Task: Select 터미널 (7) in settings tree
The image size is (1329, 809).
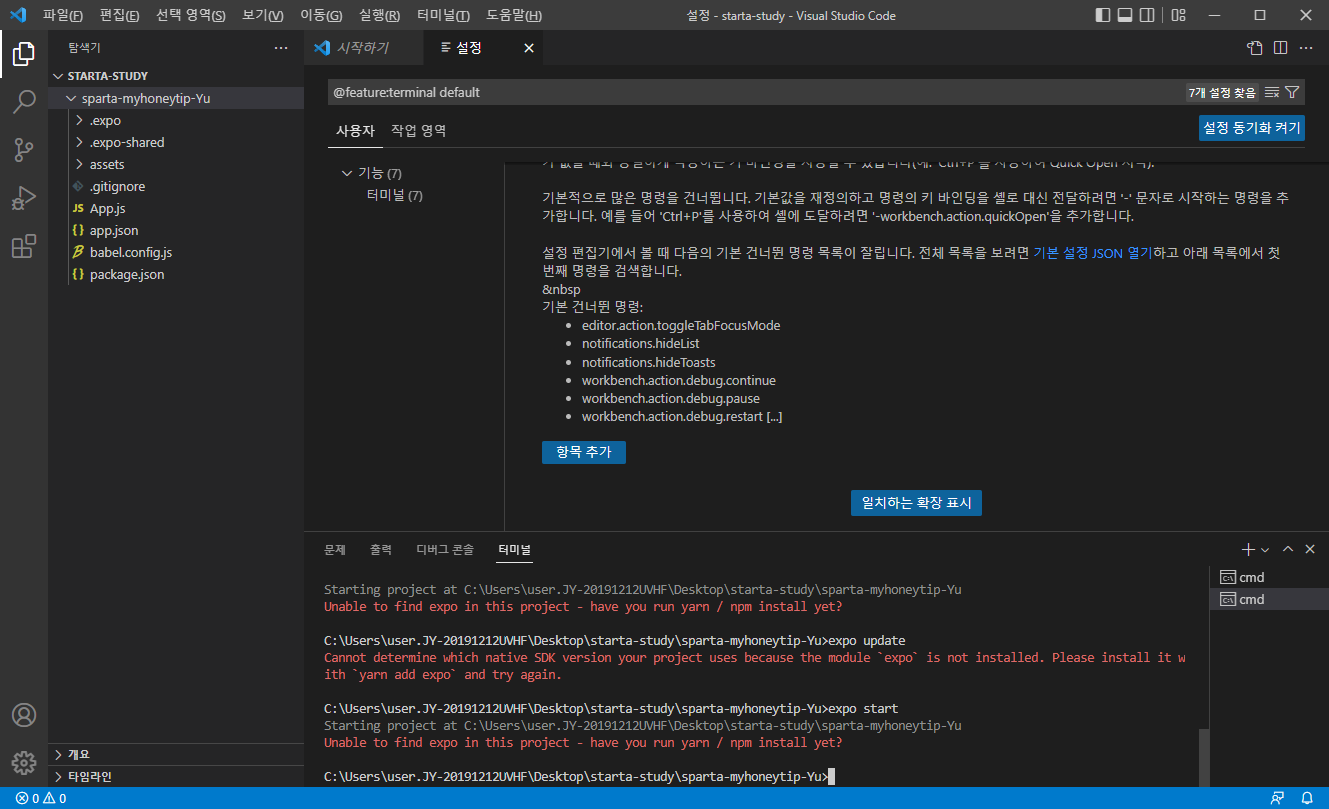Action: pyautogui.click(x=394, y=195)
